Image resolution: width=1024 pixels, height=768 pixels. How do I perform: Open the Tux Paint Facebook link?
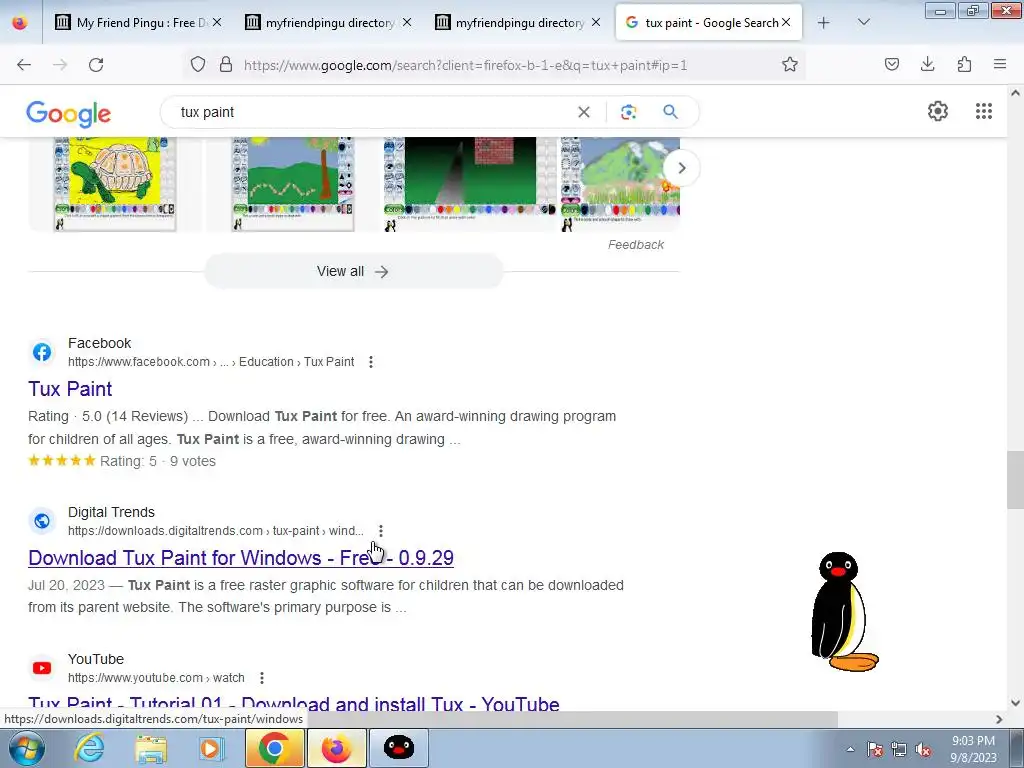(x=70, y=389)
